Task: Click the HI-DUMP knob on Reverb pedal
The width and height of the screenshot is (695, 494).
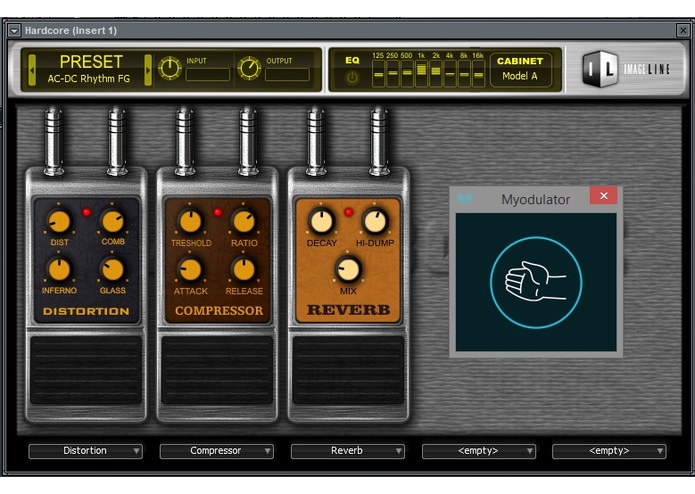Action: pyautogui.click(x=375, y=222)
